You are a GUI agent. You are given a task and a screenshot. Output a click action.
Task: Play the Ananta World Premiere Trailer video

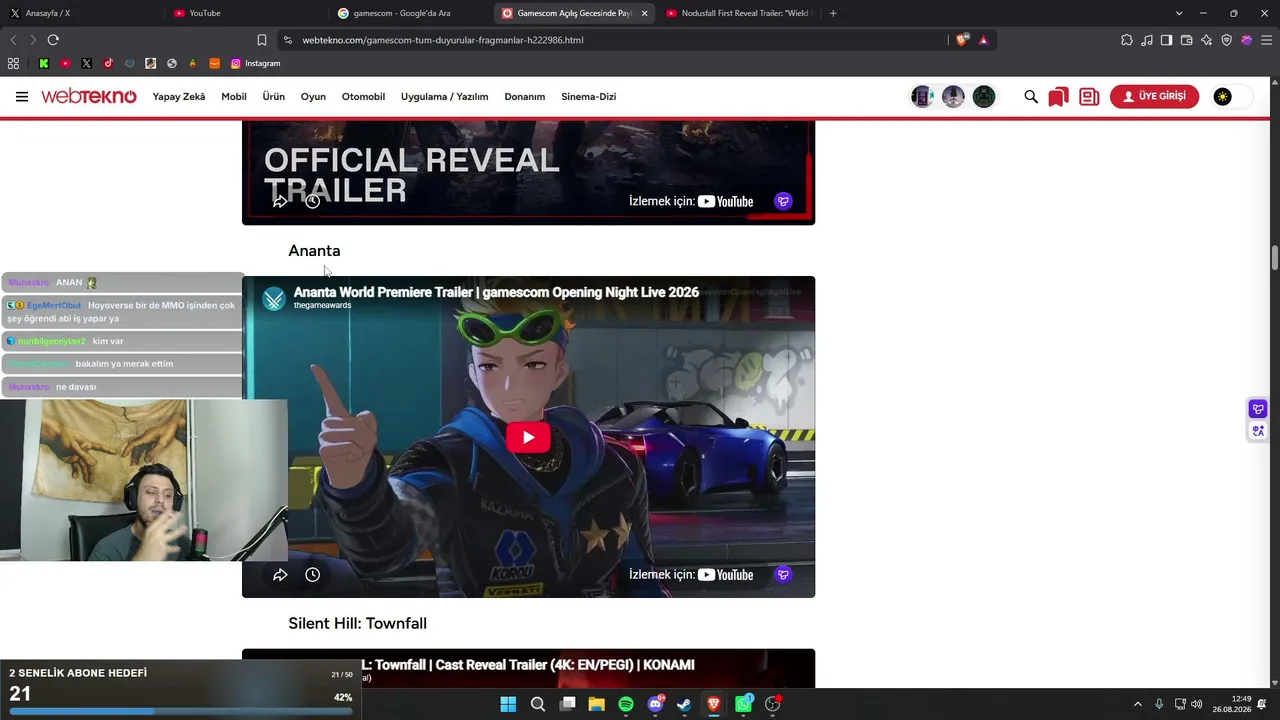click(x=528, y=437)
